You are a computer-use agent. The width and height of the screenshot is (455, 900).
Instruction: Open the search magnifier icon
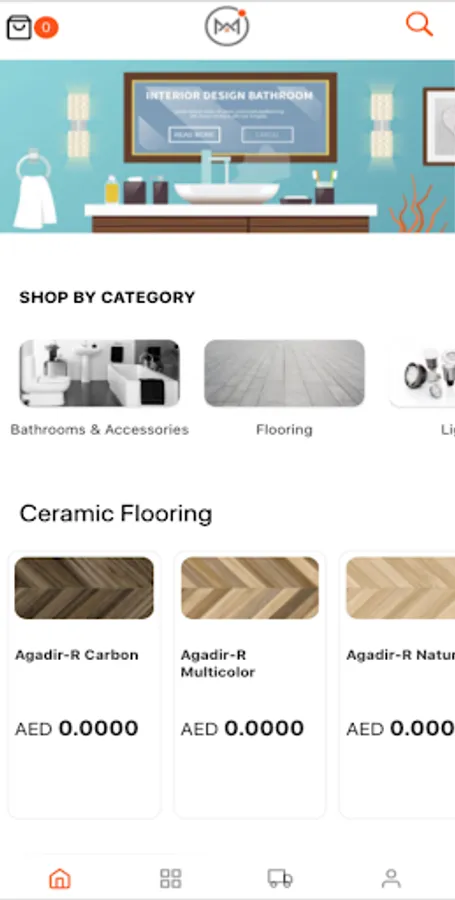point(419,24)
